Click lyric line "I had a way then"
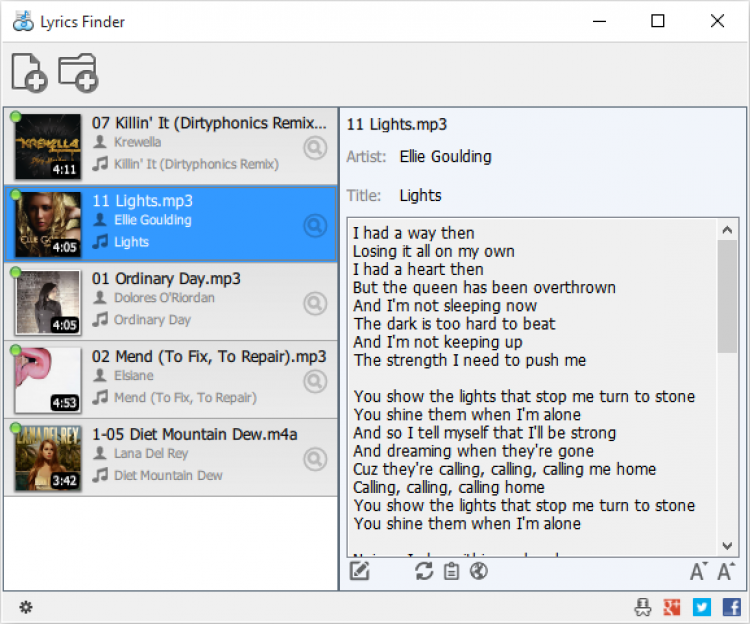 tap(414, 233)
